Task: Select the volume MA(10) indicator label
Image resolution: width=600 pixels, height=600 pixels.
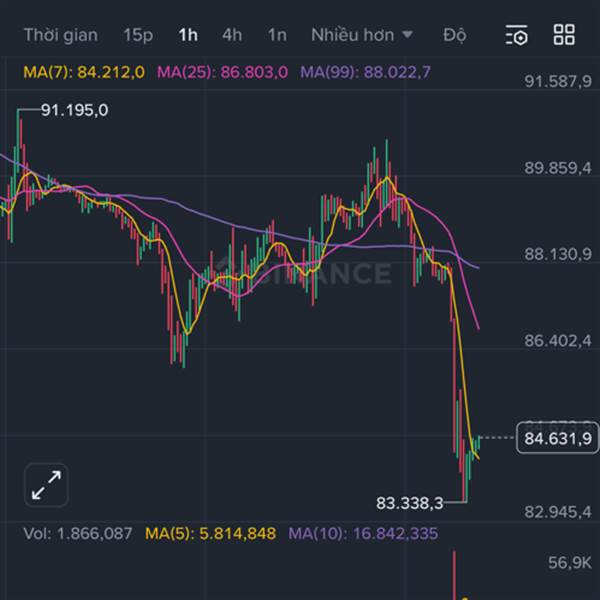Action: point(362,534)
